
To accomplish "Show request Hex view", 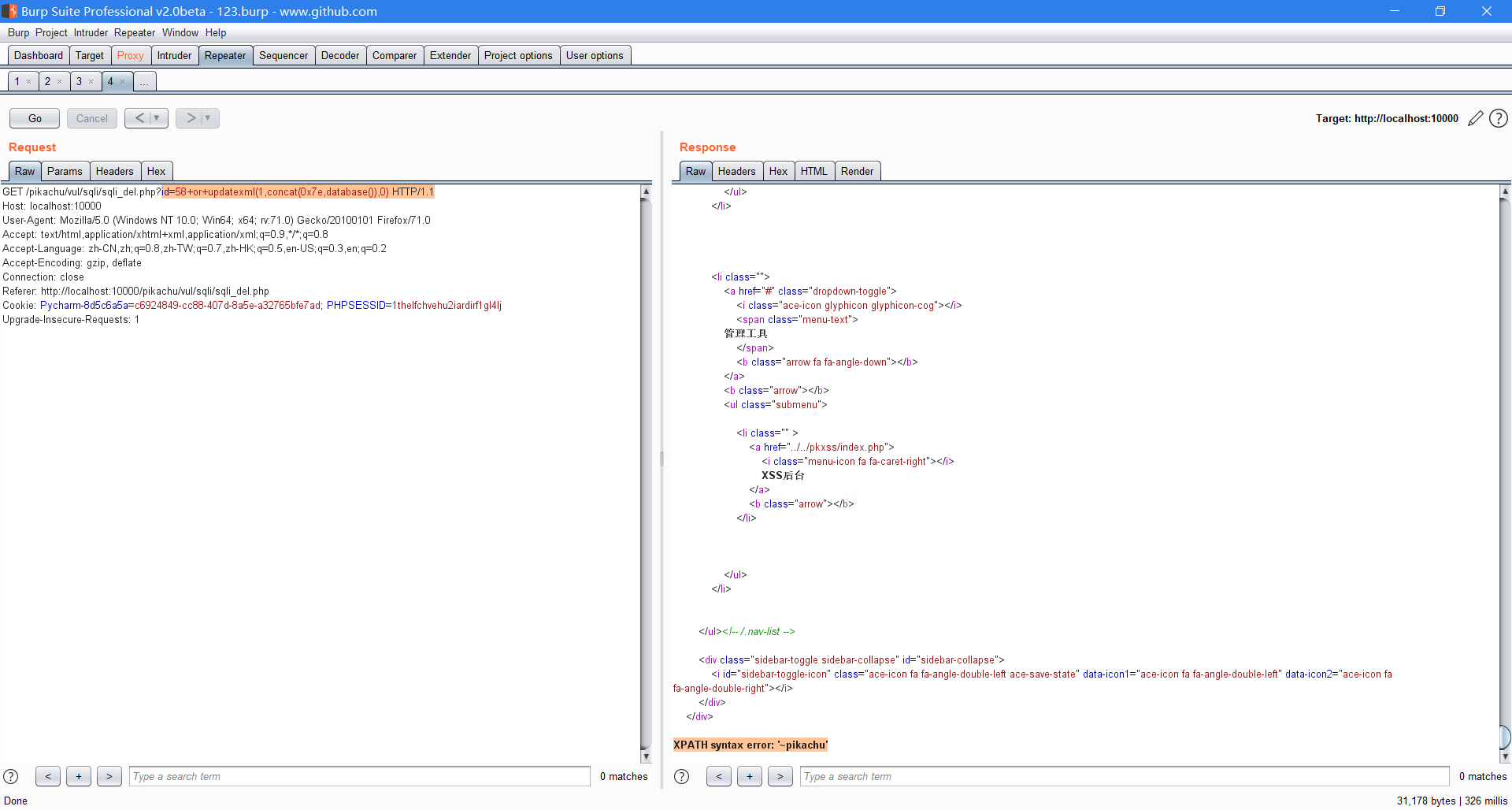I will coord(157,171).
